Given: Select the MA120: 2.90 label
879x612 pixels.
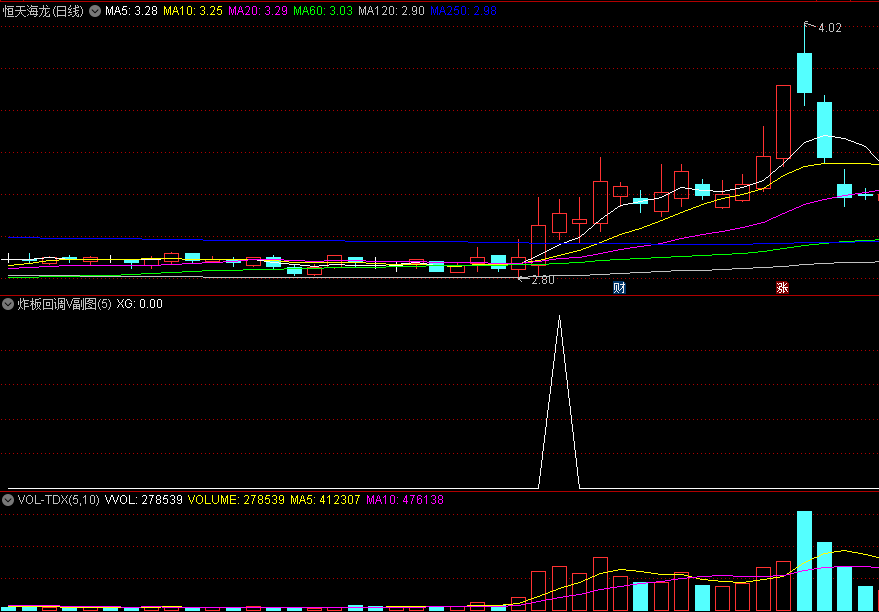Looking at the screenshot, I should pos(391,11).
